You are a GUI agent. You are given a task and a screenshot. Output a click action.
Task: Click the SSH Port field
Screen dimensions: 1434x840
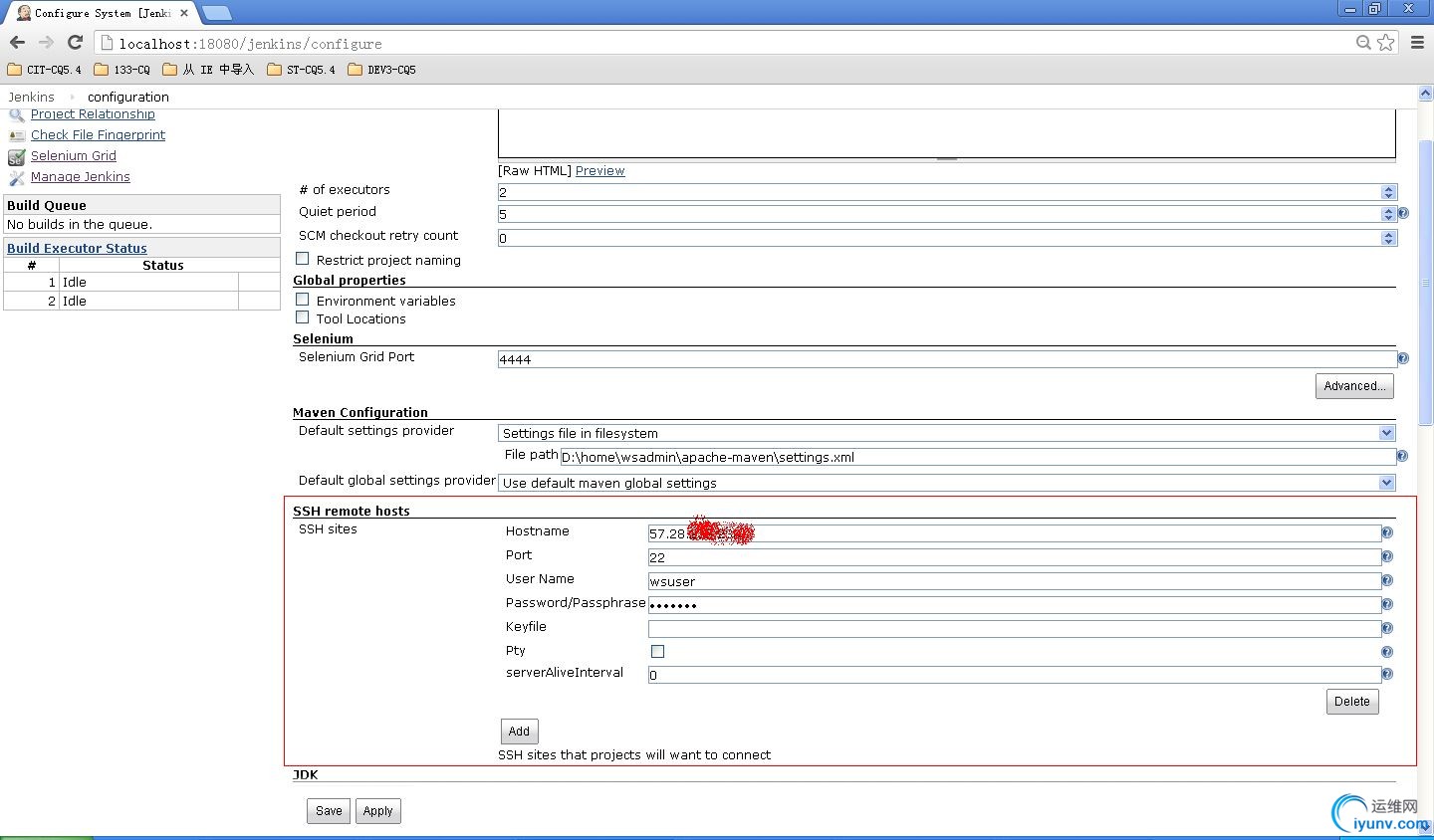[x=1015, y=557]
